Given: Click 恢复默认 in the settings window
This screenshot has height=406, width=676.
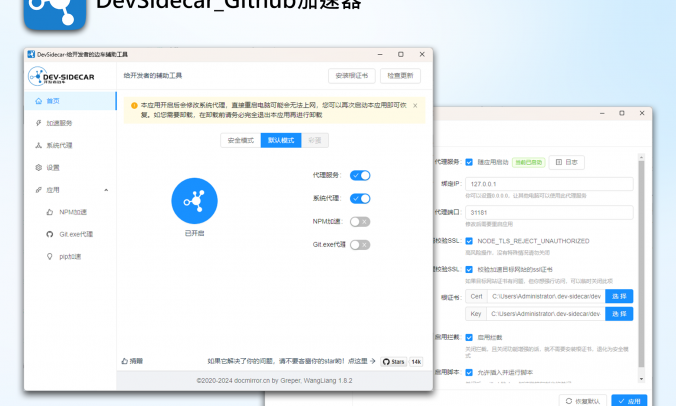Looking at the screenshot, I should (583, 401).
